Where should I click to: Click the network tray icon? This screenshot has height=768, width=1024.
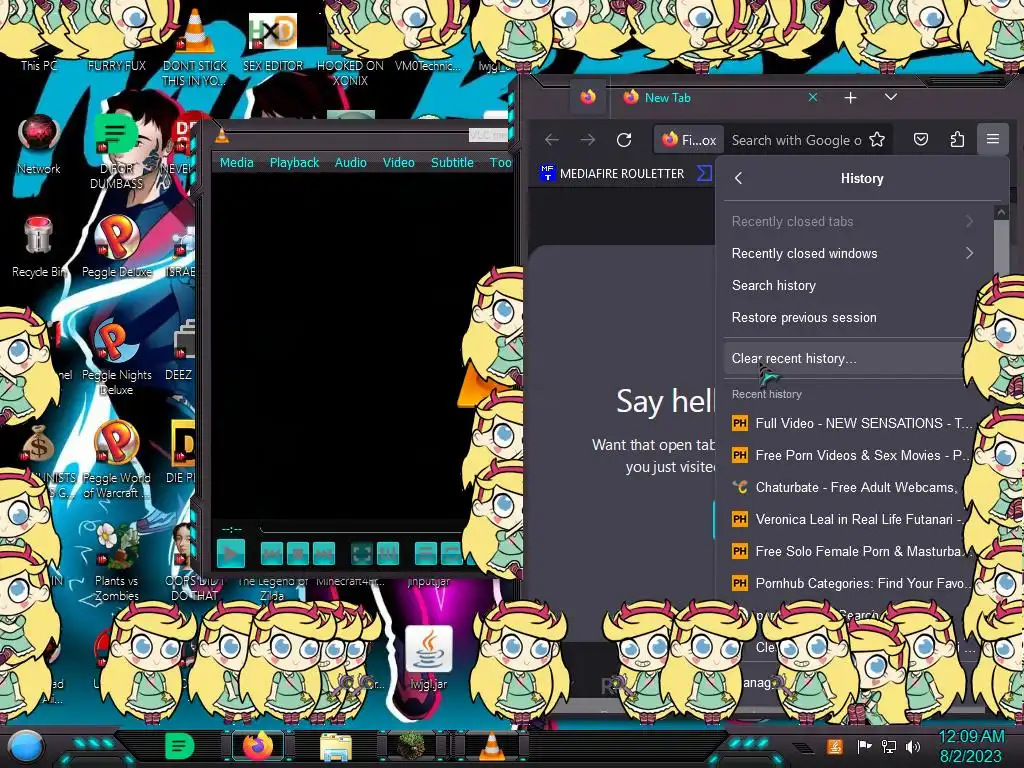click(889, 746)
